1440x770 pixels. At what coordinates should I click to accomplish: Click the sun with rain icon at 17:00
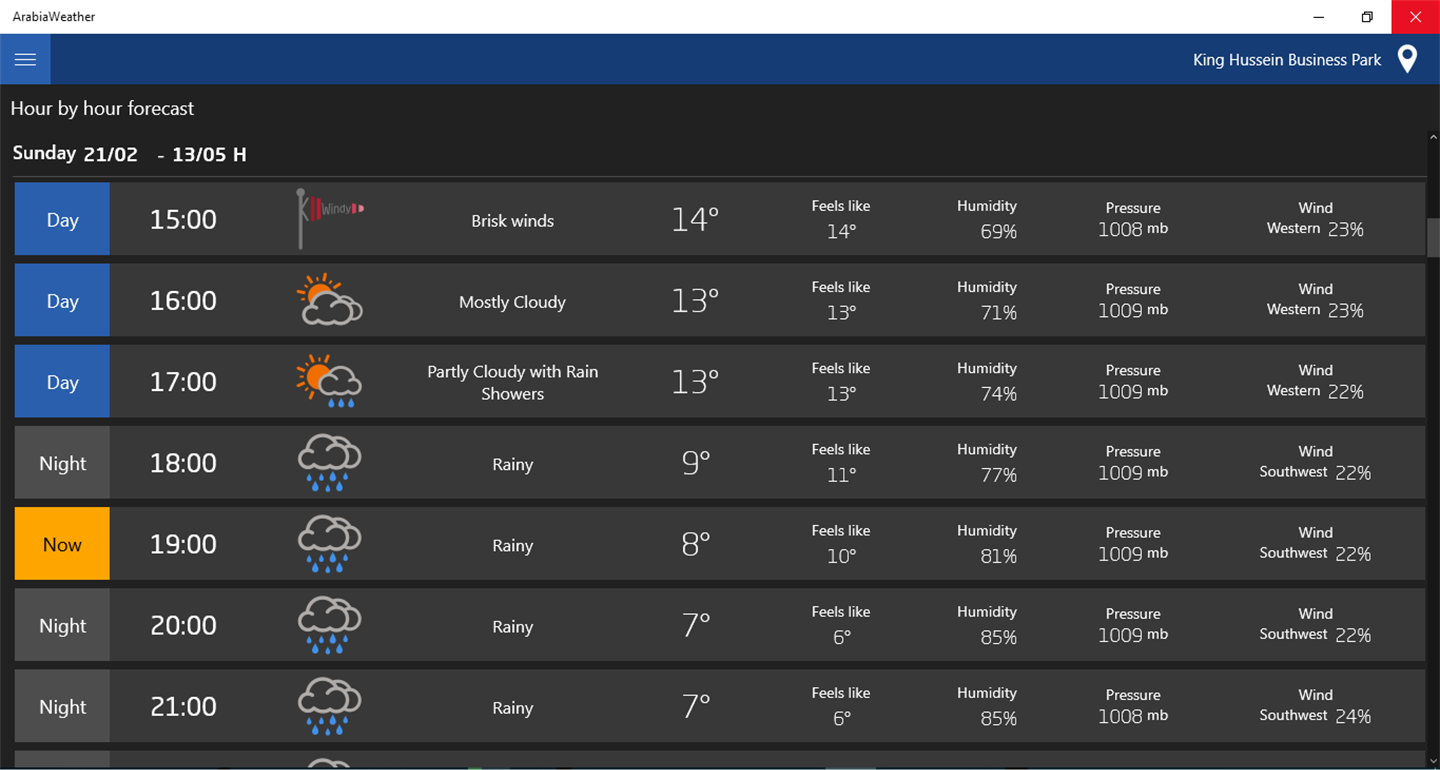tap(329, 381)
